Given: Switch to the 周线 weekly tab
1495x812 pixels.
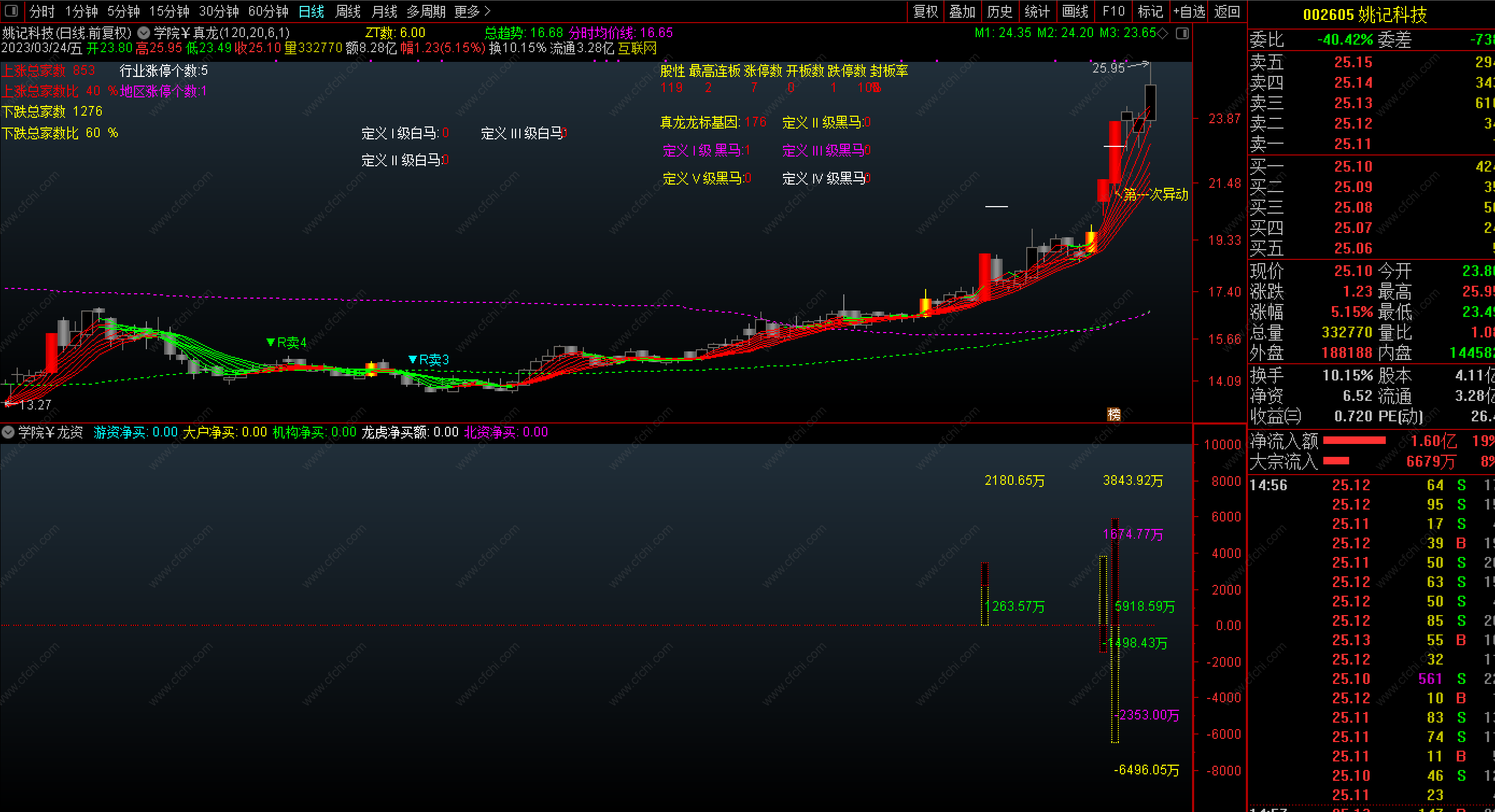Looking at the screenshot, I should (348, 11).
